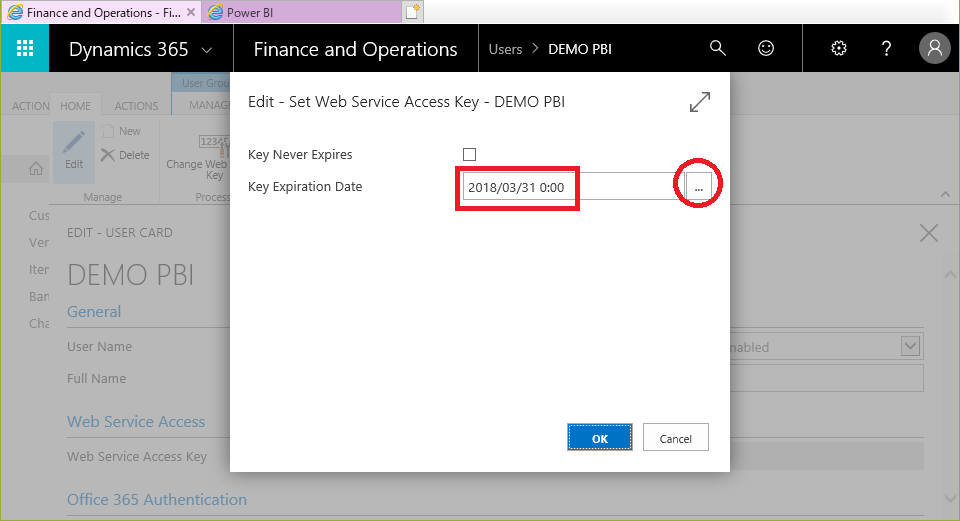Collapse the ribbon with the up chevron
The height and width of the screenshot is (521, 960).
945,195
